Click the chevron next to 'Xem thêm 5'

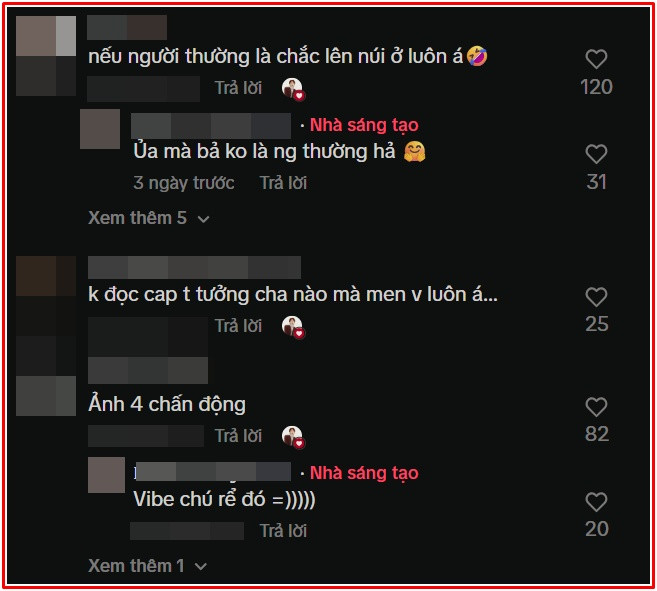[x=204, y=219]
